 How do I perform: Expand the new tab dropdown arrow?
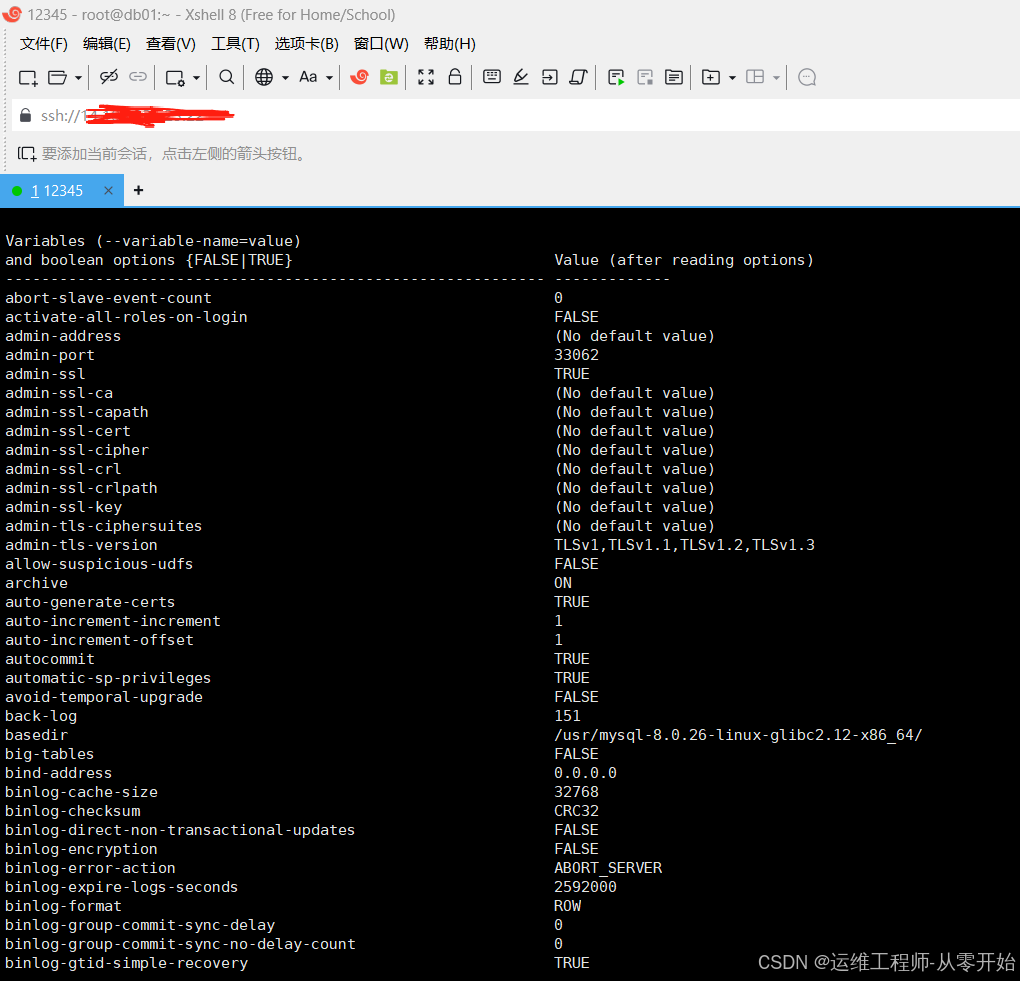click(731, 77)
